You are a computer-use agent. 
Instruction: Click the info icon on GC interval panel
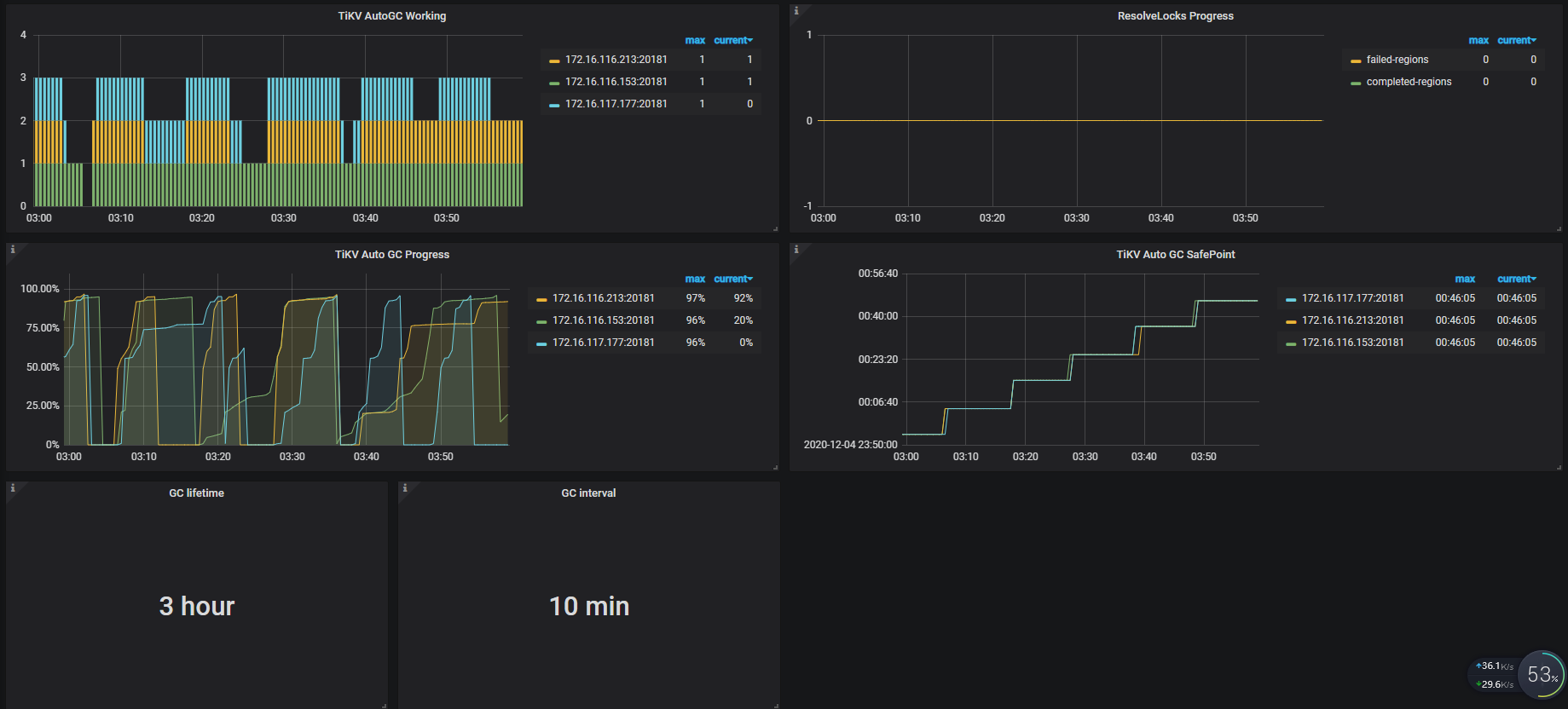[405, 488]
